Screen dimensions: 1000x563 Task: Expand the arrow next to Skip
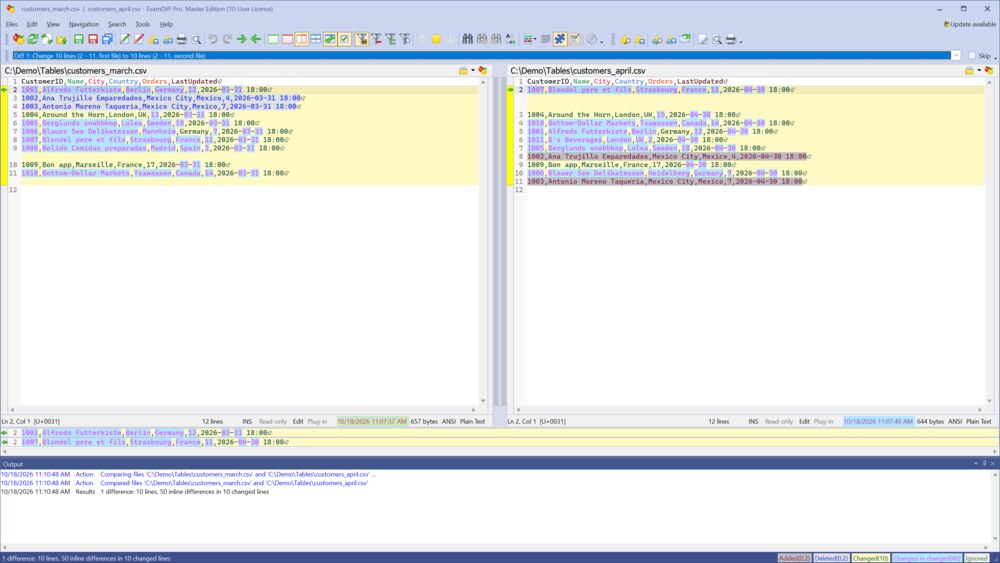(x=995, y=57)
